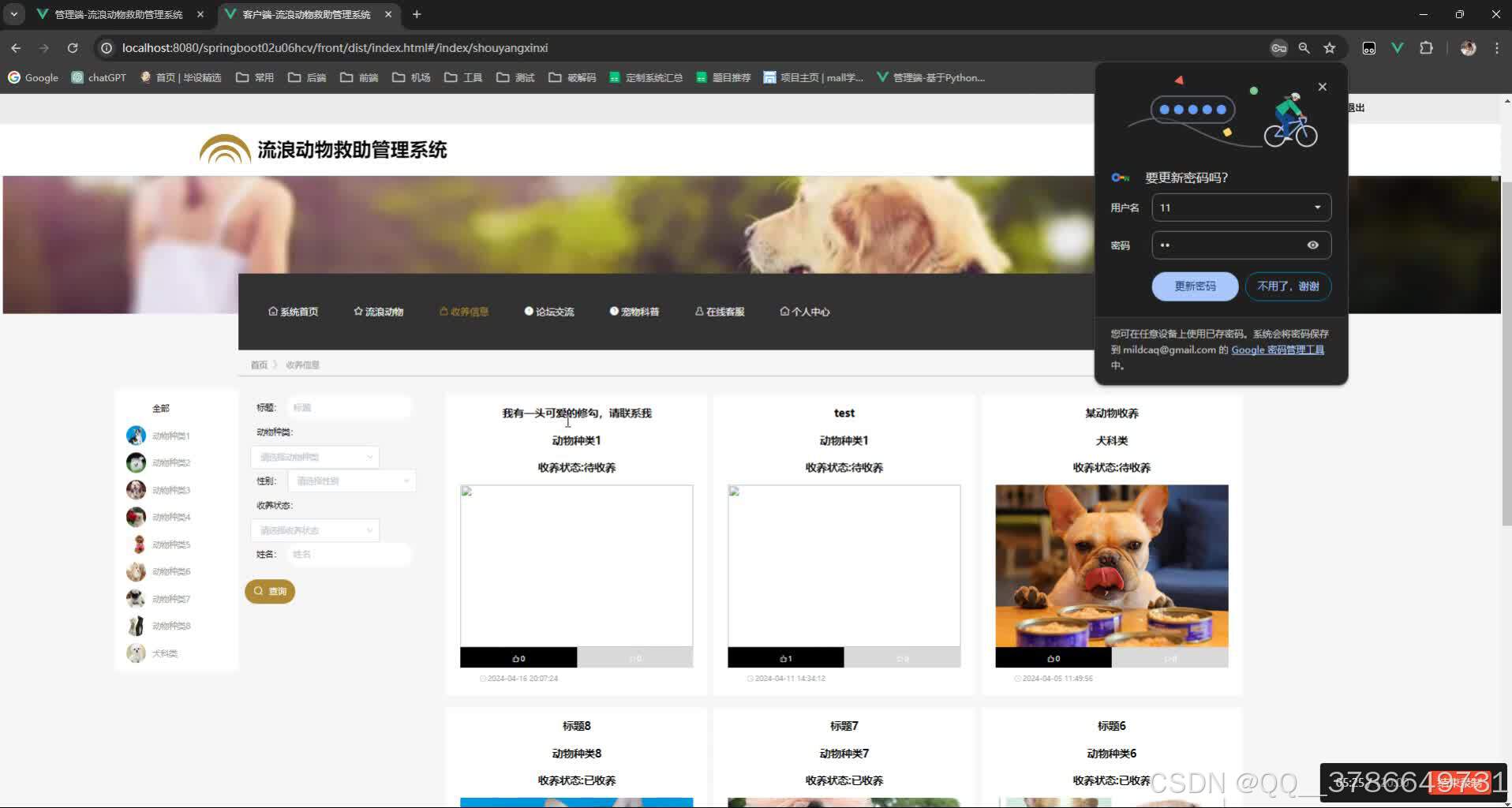Viewport: 1512px width, 808px height.
Task: Show password with the eye icon
Action: (x=1313, y=245)
